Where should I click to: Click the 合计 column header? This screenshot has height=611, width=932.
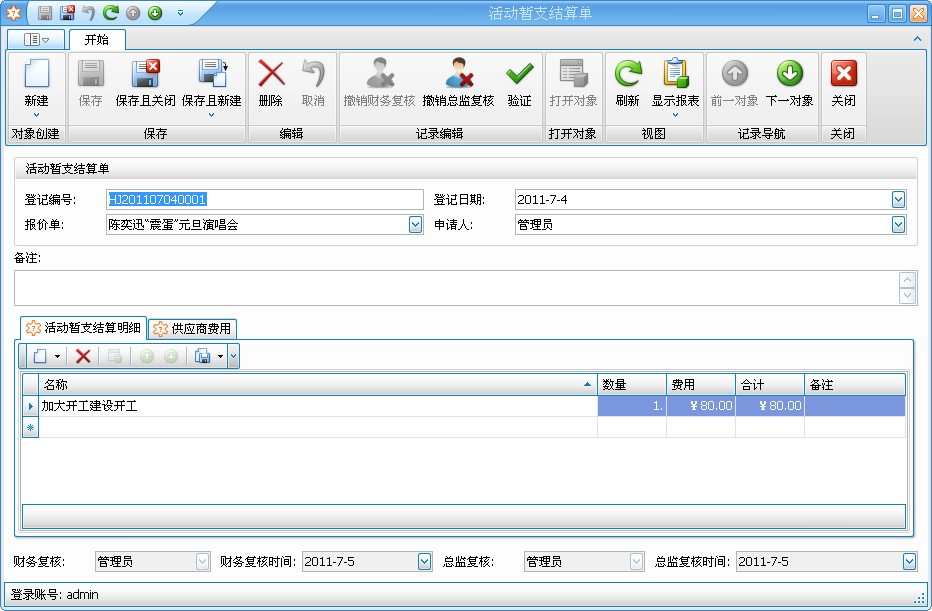(x=770, y=385)
